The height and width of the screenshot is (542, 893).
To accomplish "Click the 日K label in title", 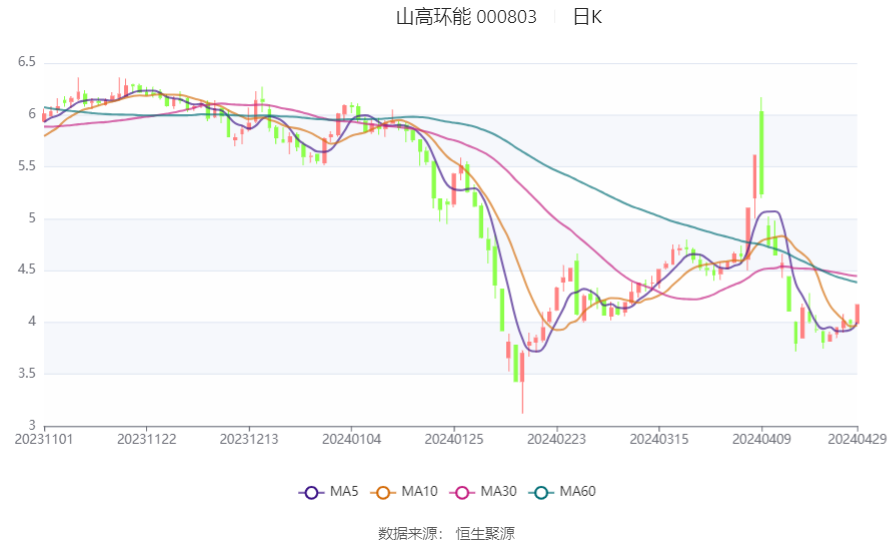I will tap(587, 17).
